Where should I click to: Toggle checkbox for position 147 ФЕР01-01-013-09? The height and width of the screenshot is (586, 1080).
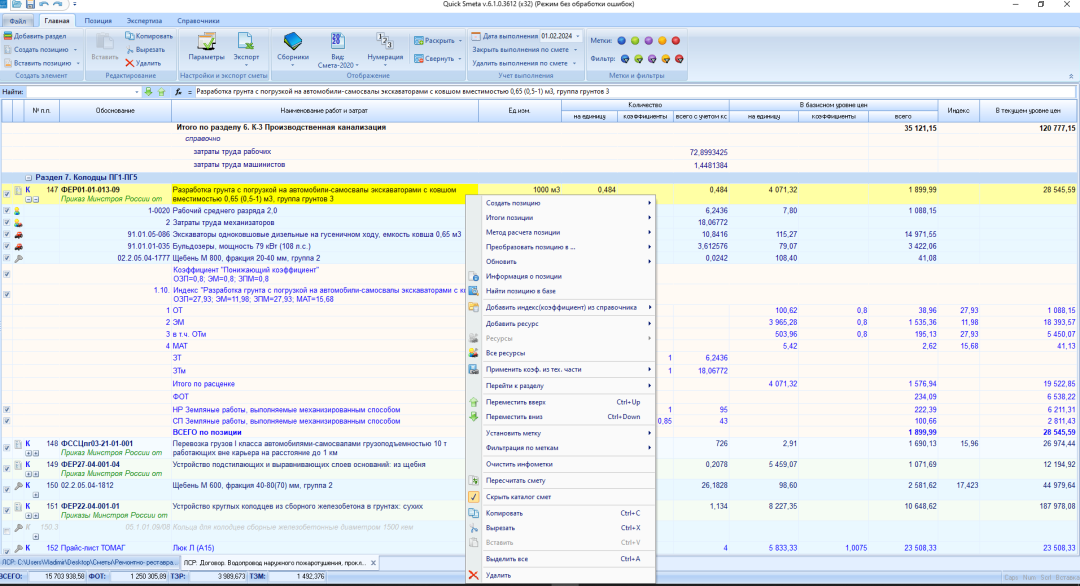tap(7, 193)
